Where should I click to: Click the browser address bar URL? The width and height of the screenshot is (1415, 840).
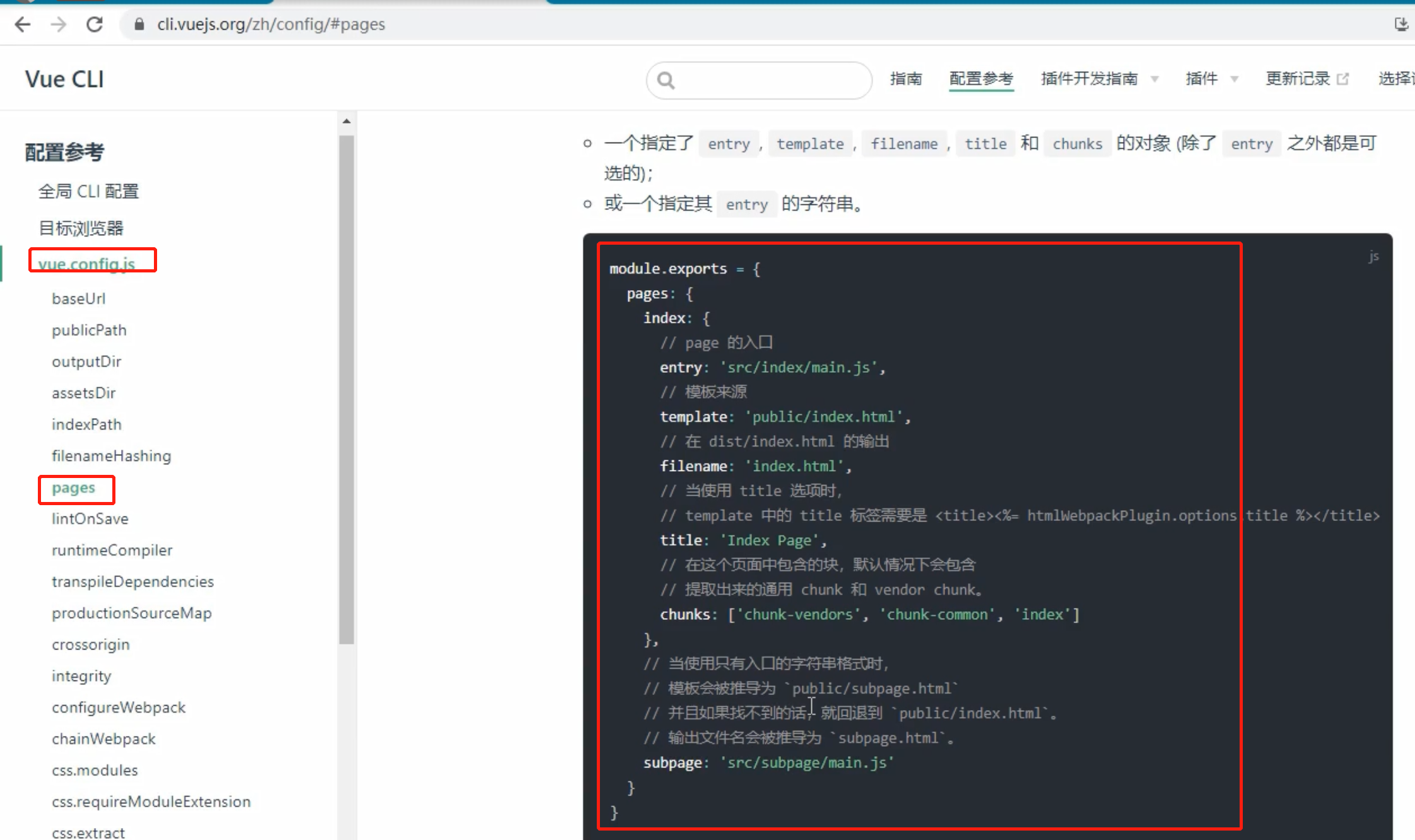[271, 25]
